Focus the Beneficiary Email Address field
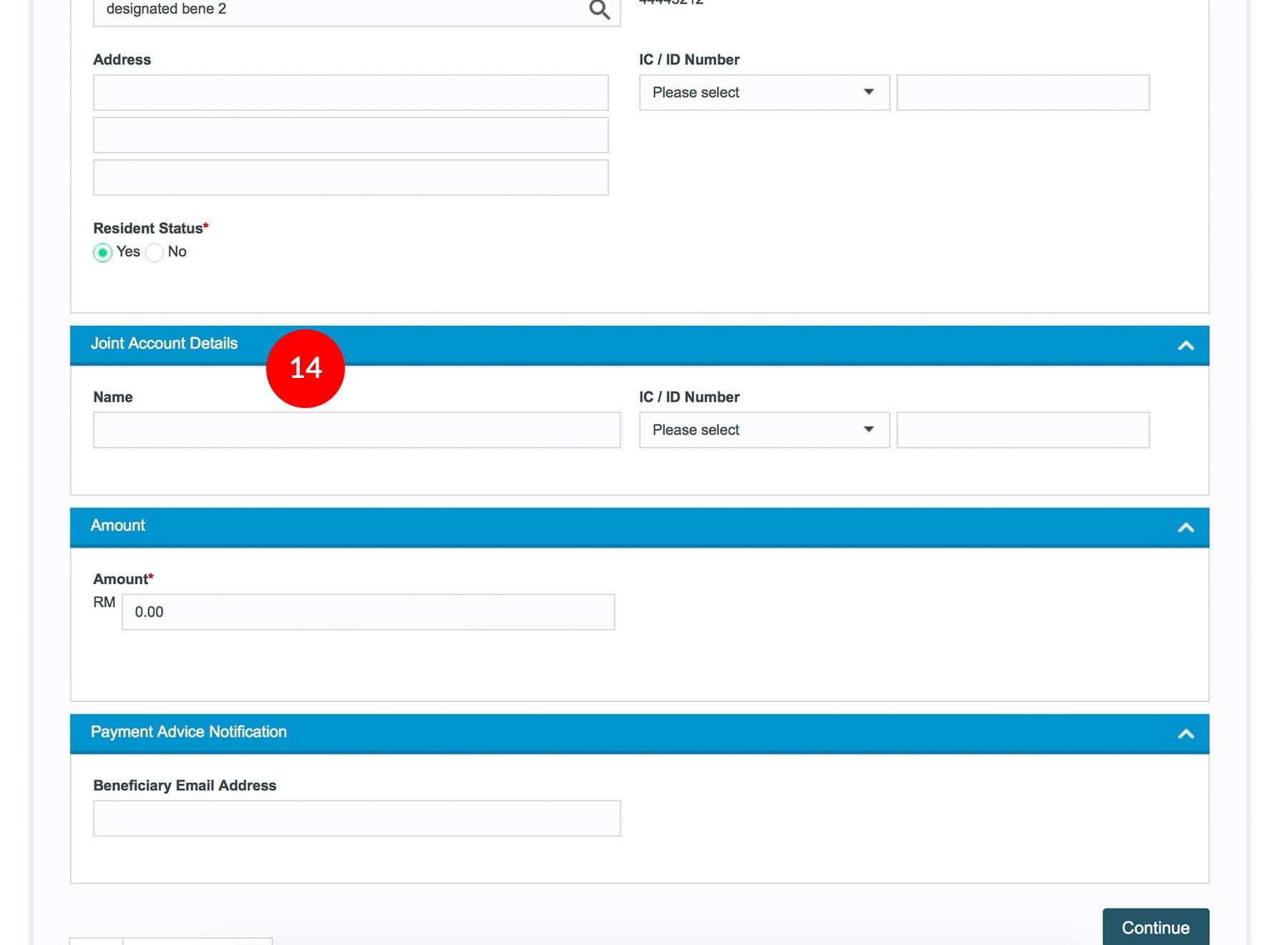The image size is (1288, 945). [x=356, y=818]
